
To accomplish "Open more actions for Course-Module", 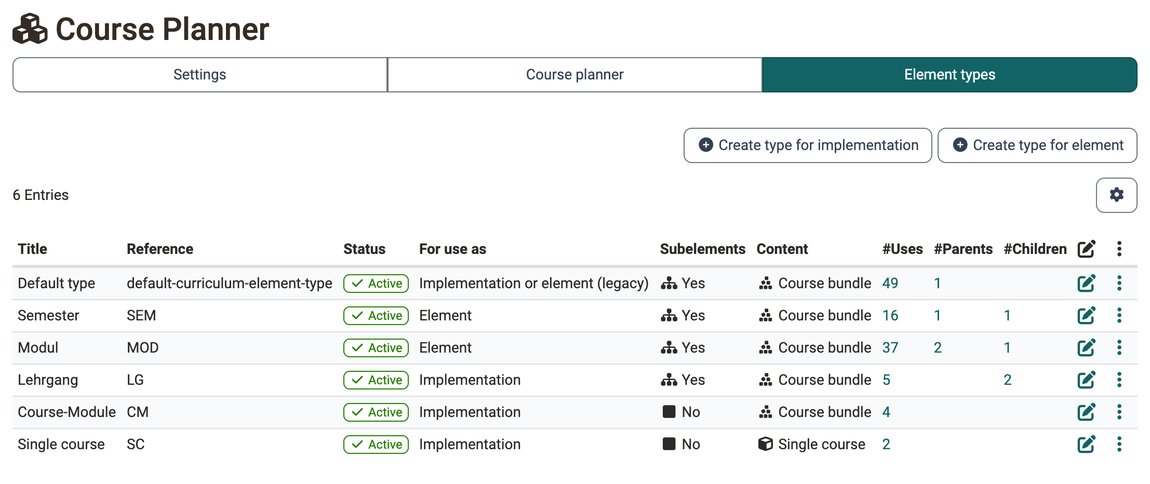I will pos(1119,412).
